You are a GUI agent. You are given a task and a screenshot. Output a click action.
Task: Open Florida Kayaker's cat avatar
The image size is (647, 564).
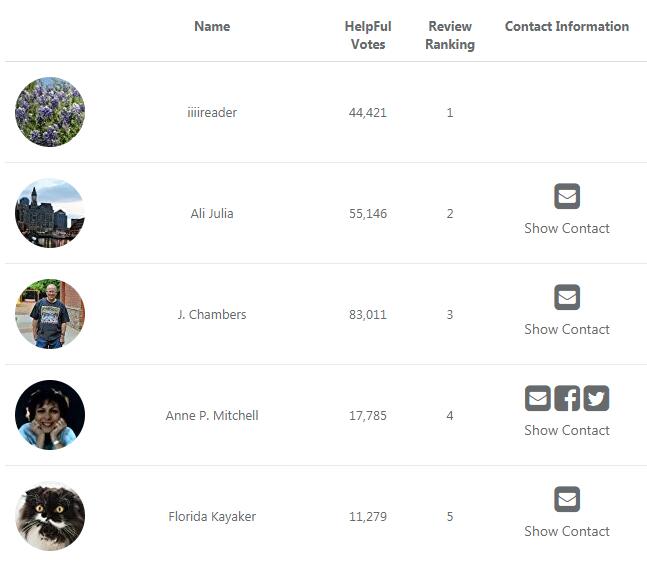point(50,516)
